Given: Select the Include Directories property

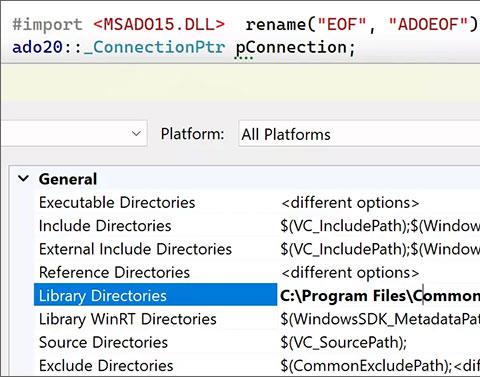Looking at the screenshot, I should pyautogui.click(x=105, y=226).
